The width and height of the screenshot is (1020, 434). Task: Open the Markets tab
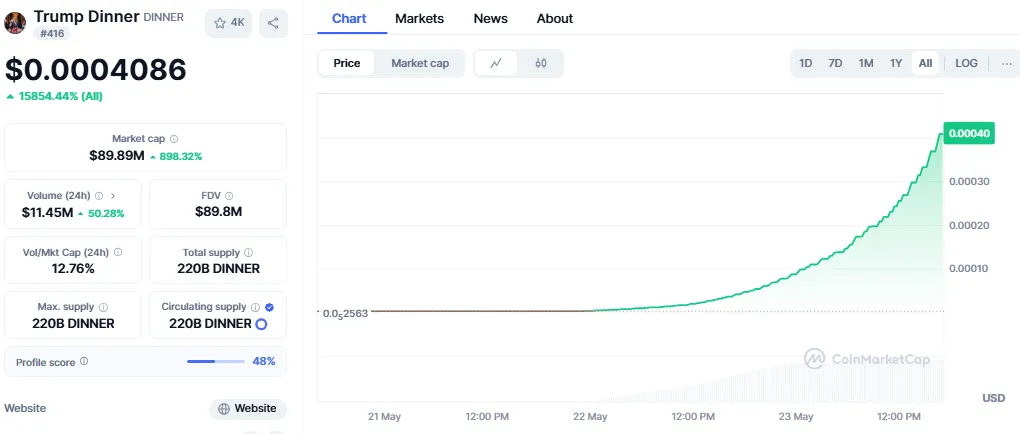[419, 18]
